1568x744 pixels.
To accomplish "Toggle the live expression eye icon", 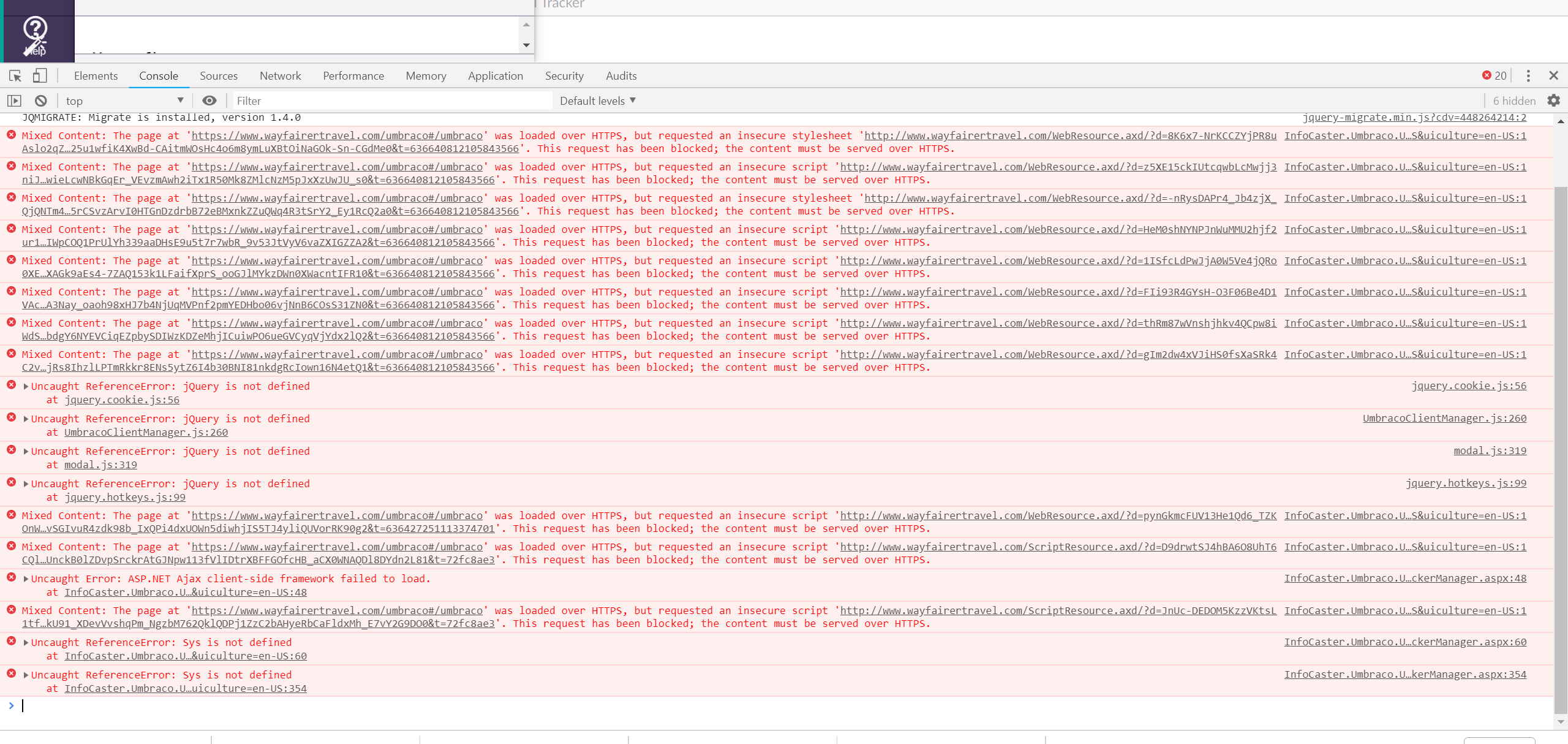I will (x=209, y=101).
